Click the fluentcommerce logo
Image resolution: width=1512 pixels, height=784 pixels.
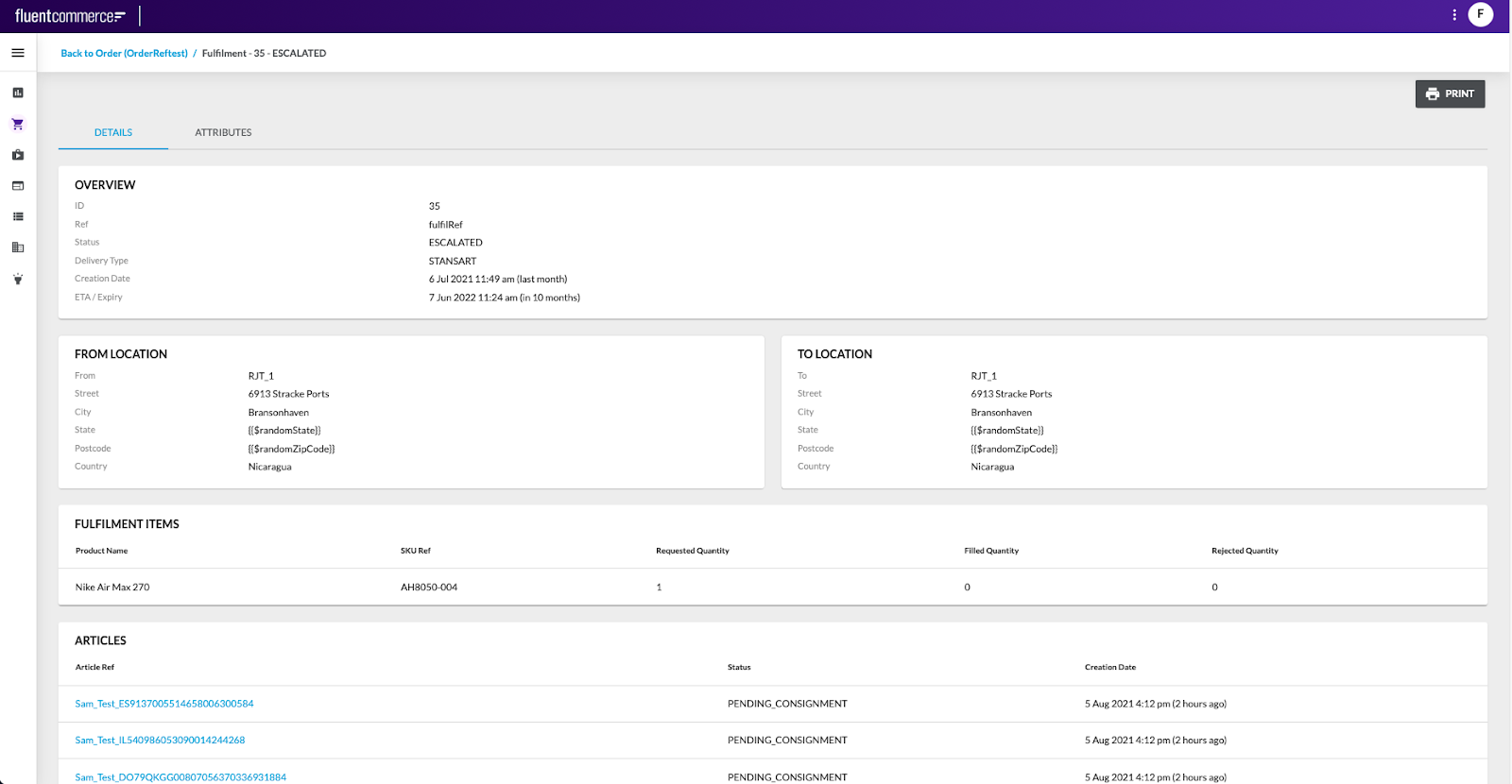(70, 16)
